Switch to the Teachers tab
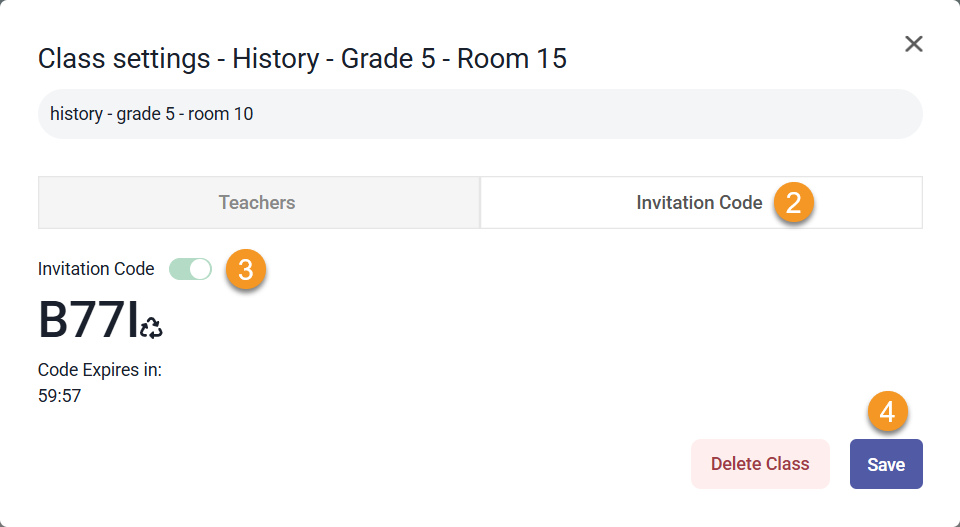 (258, 203)
